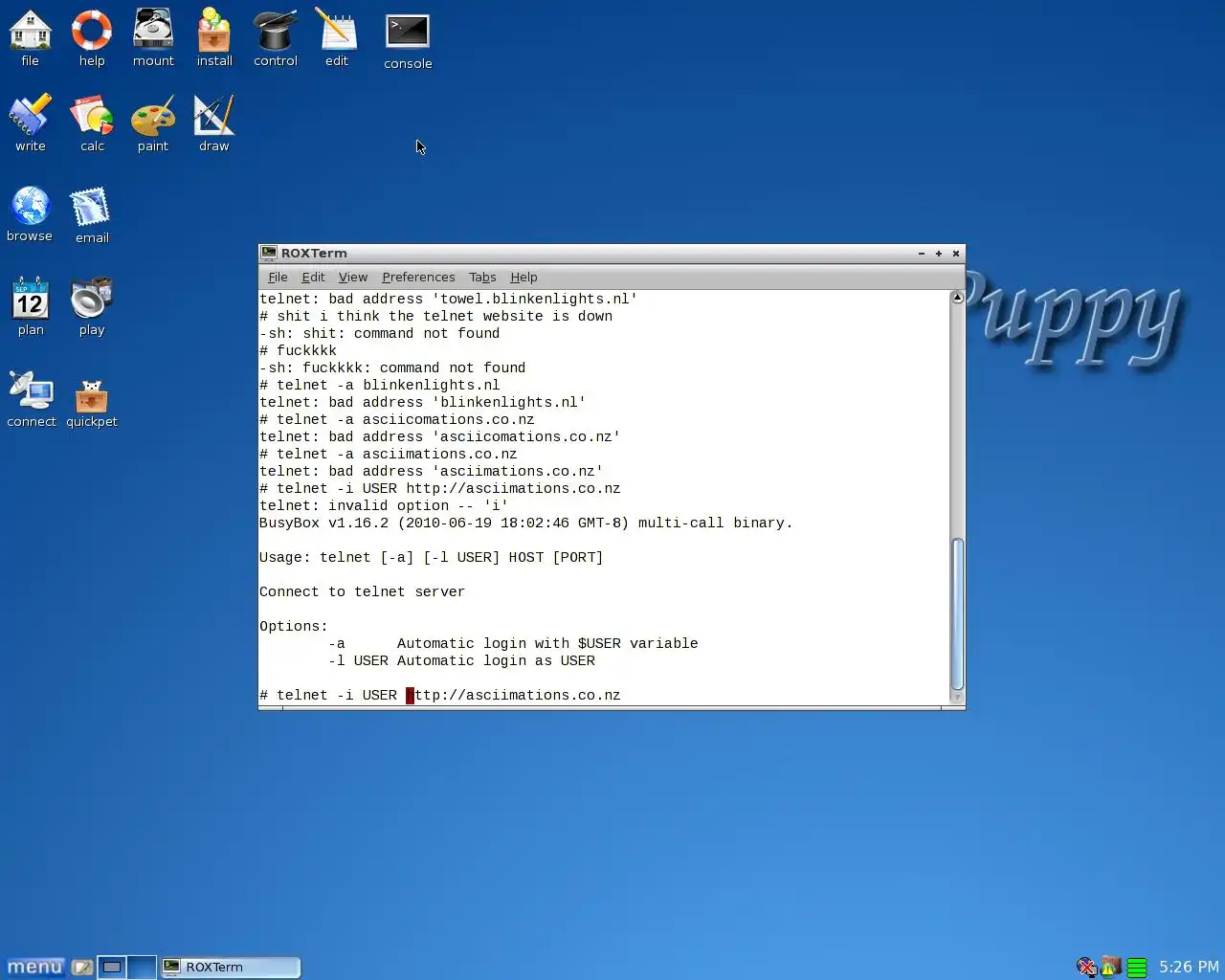Open the View menu in ROXTerm
The image size is (1225, 980).
click(353, 278)
